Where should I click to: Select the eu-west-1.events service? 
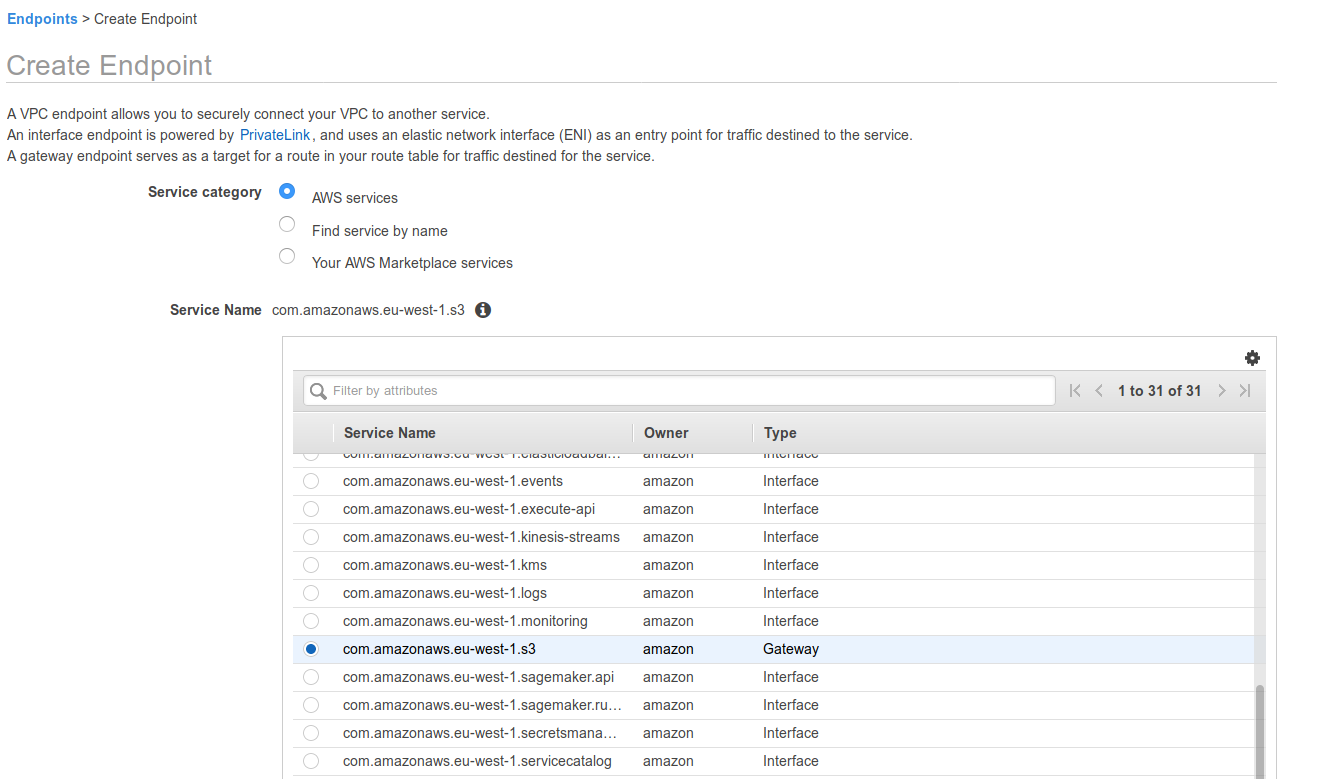click(311, 481)
